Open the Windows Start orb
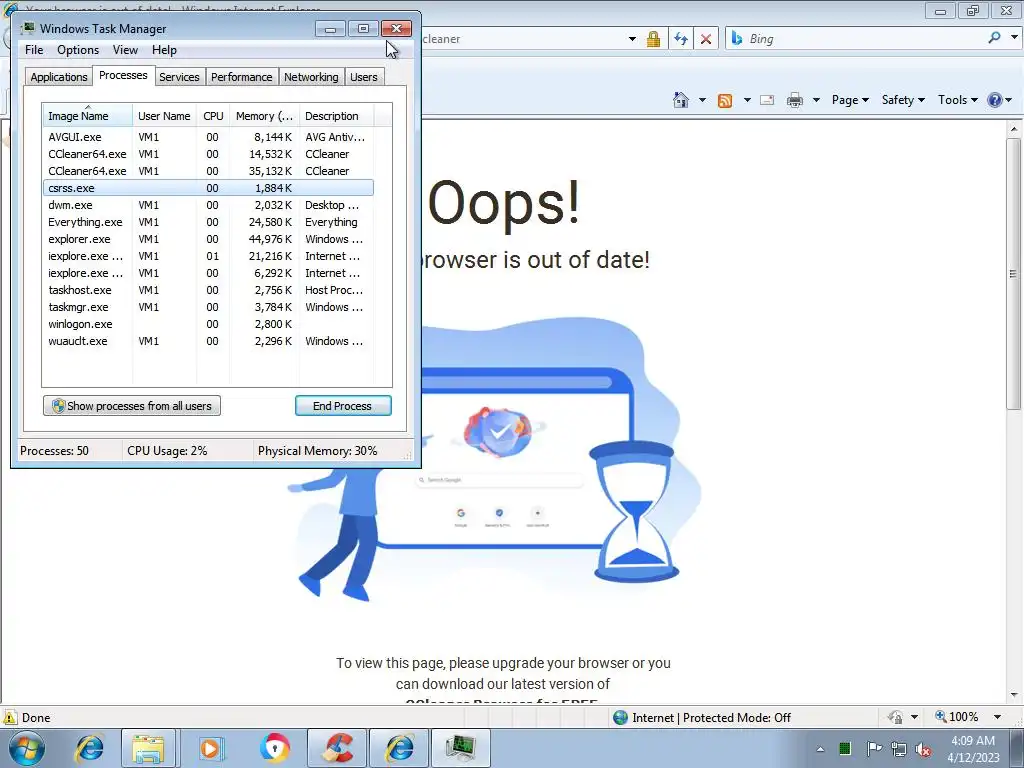The height and width of the screenshot is (768, 1024). pyautogui.click(x=27, y=748)
